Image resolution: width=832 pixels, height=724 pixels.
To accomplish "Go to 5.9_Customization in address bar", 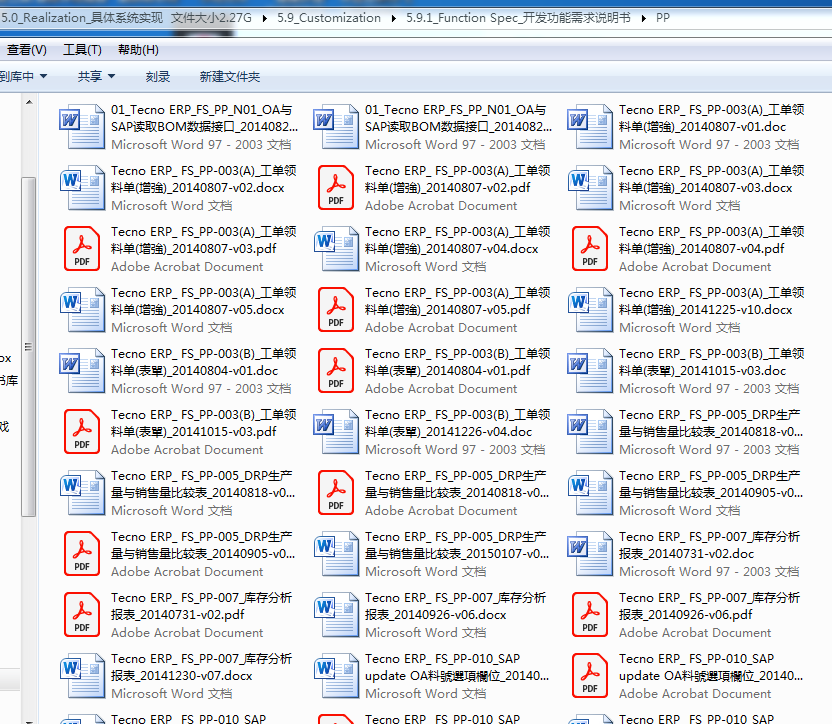I will tap(329, 18).
